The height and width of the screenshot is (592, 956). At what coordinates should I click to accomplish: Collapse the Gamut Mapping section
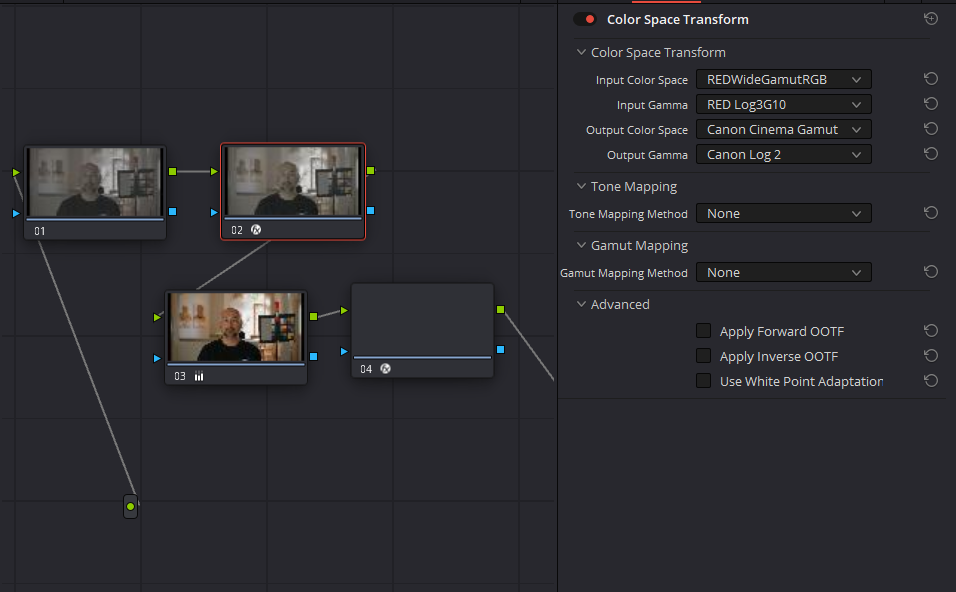tap(581, 245)
